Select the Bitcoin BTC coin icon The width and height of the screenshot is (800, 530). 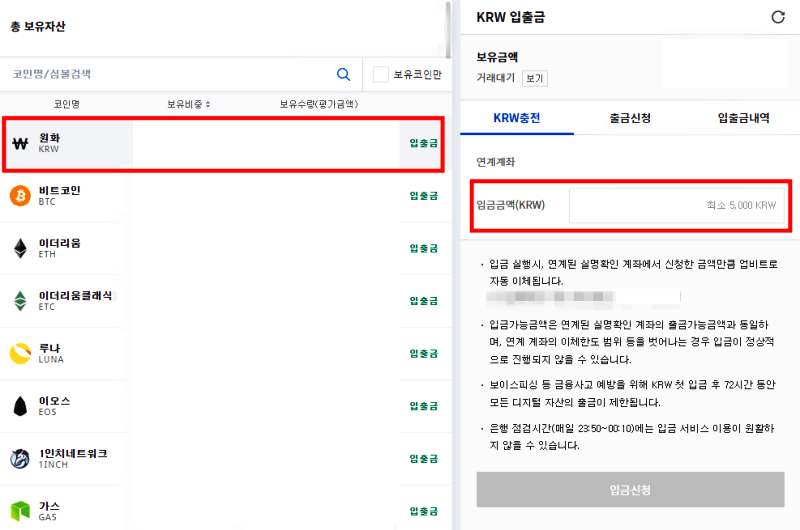(20, 195)
